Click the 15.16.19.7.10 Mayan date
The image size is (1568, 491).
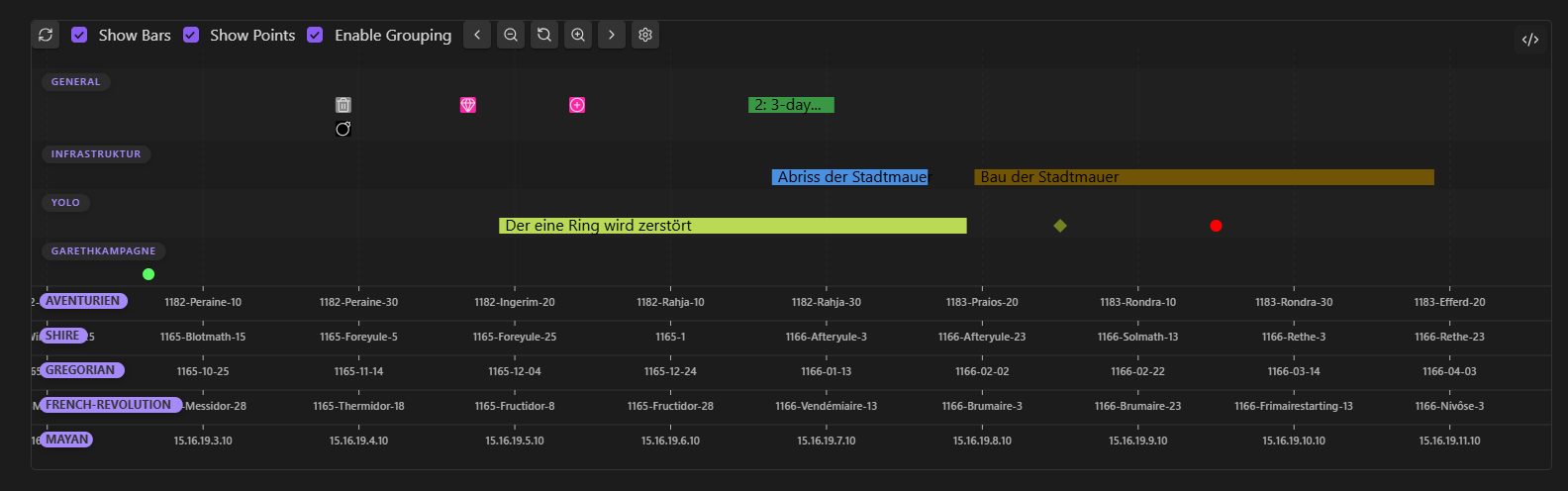[827, 441]
